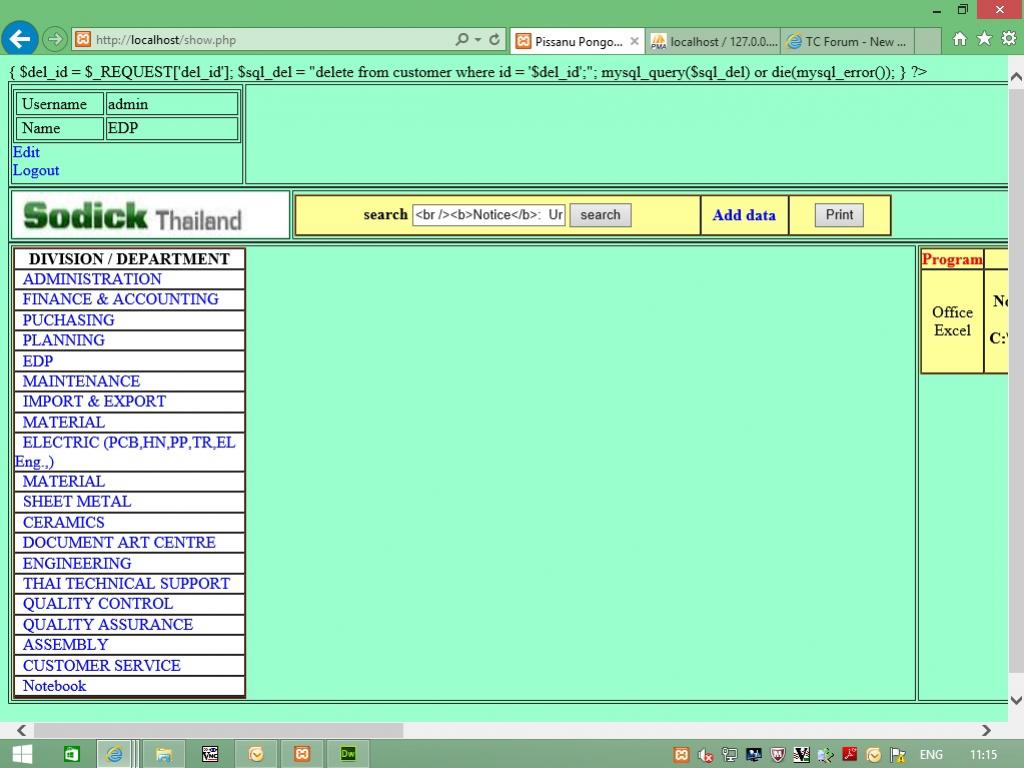Open the address bar dropdown arrow
This screenshot has height=768, width=1024.
pos(478,40)
